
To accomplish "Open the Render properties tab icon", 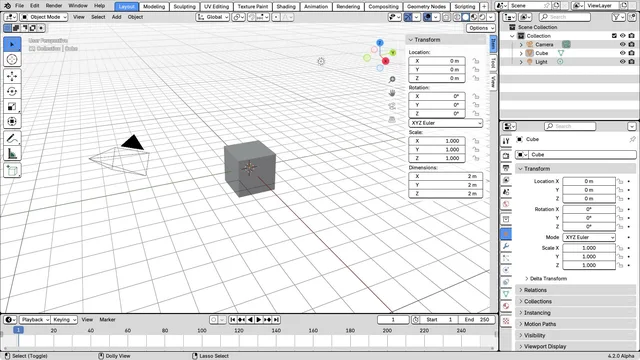I will coord(506,156).
